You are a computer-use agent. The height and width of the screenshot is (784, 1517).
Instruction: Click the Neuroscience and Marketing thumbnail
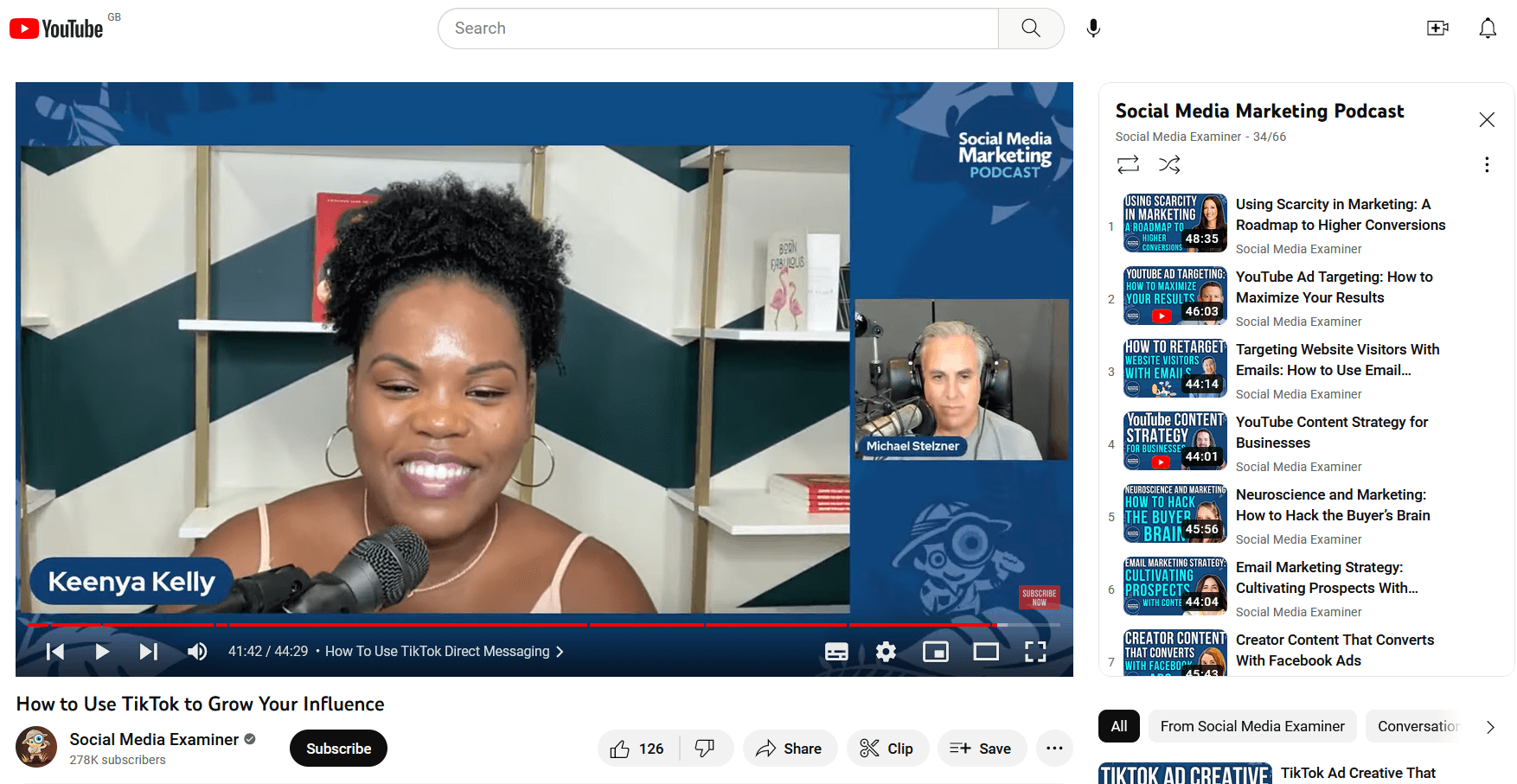1175,513
